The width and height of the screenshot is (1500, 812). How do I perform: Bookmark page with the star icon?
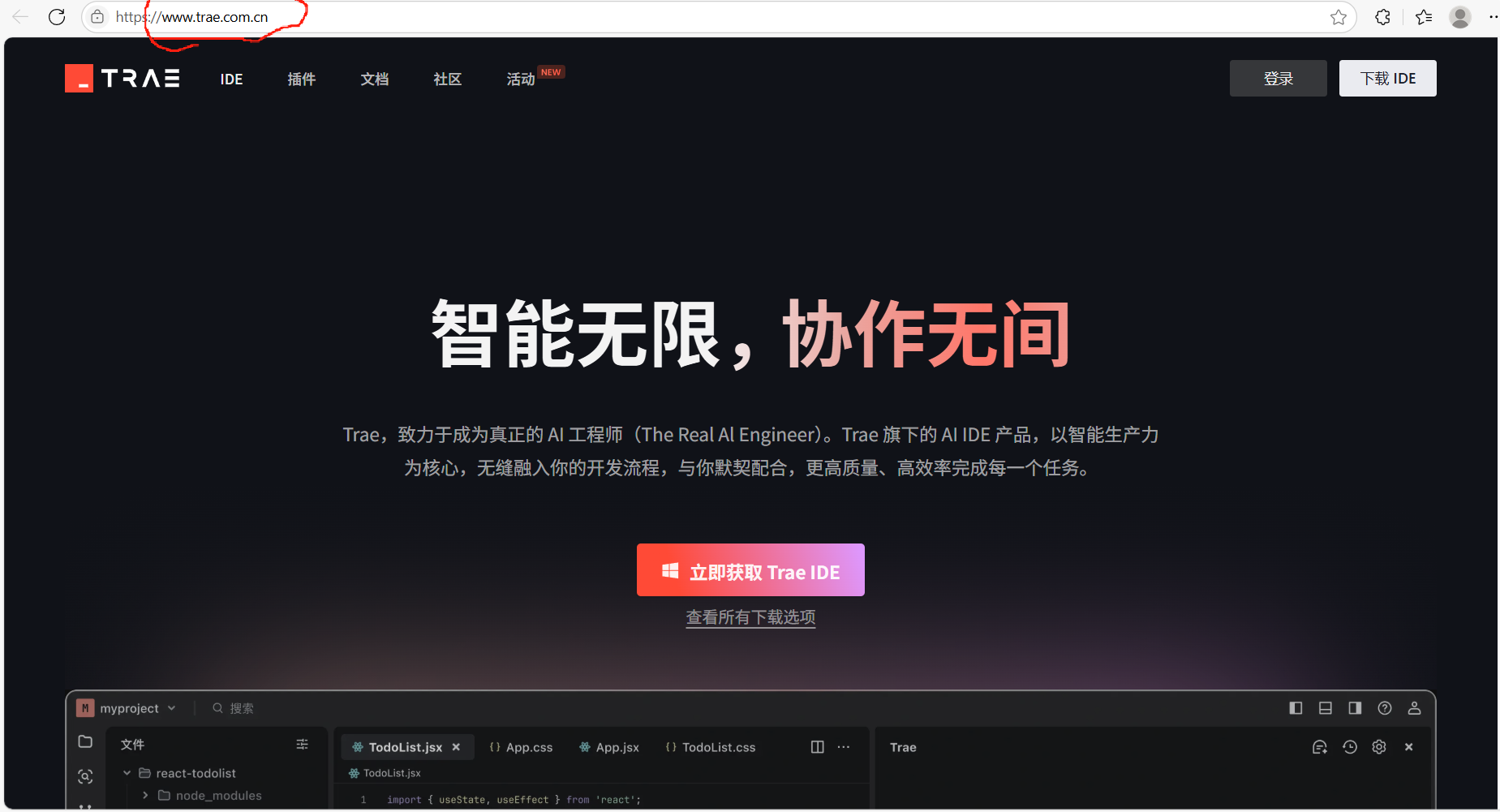tap(1339, 17)
